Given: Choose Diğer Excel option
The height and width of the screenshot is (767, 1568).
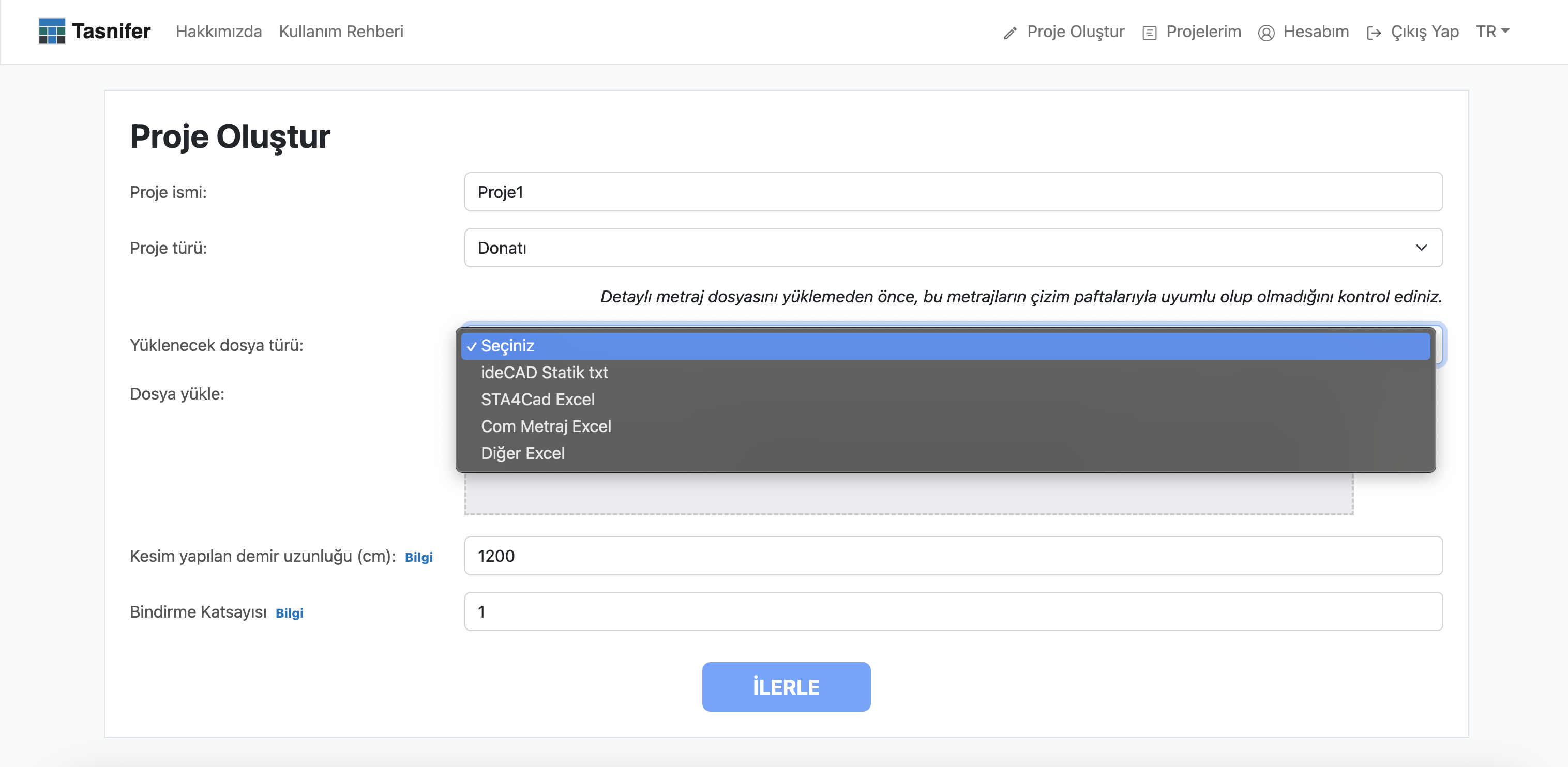Looking at the screenshot, I should point(945,453).
